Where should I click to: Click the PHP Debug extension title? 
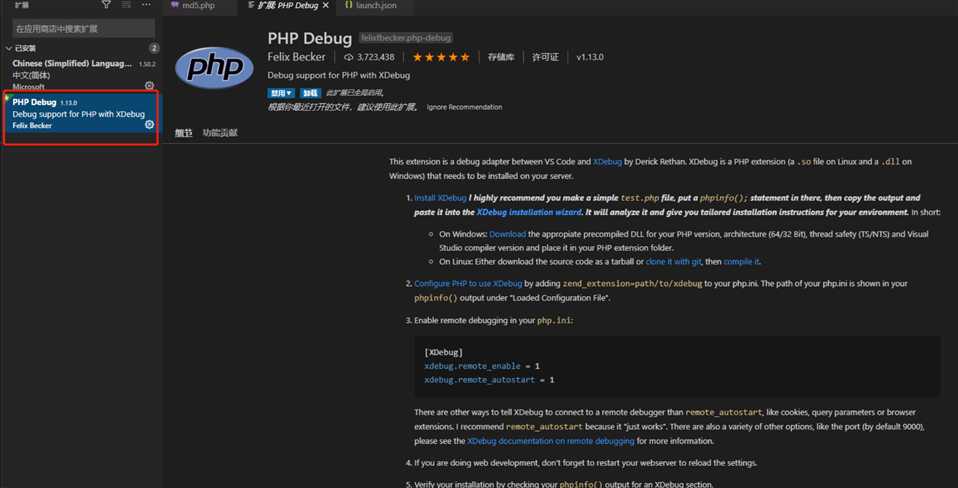pyautogui.click(x=310, y=38)
